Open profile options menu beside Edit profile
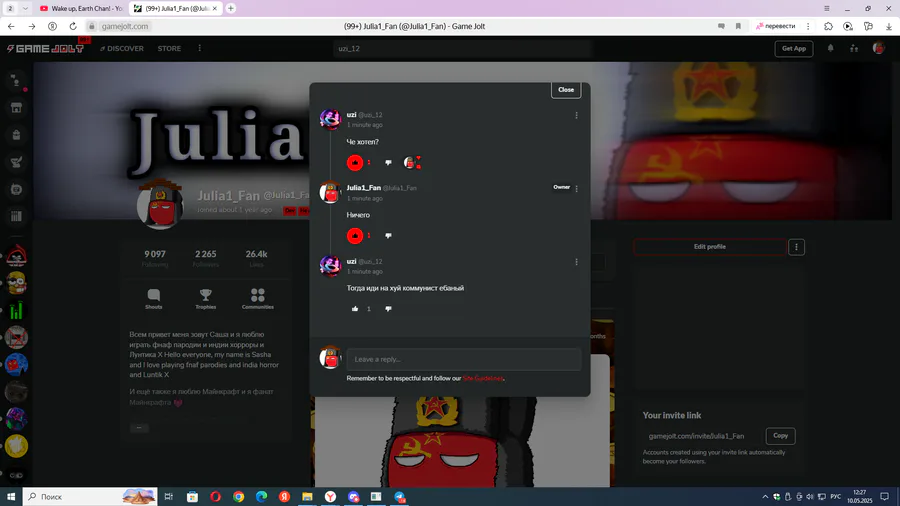This screenshot has height=506, width=900. click(x=796, y=247)
